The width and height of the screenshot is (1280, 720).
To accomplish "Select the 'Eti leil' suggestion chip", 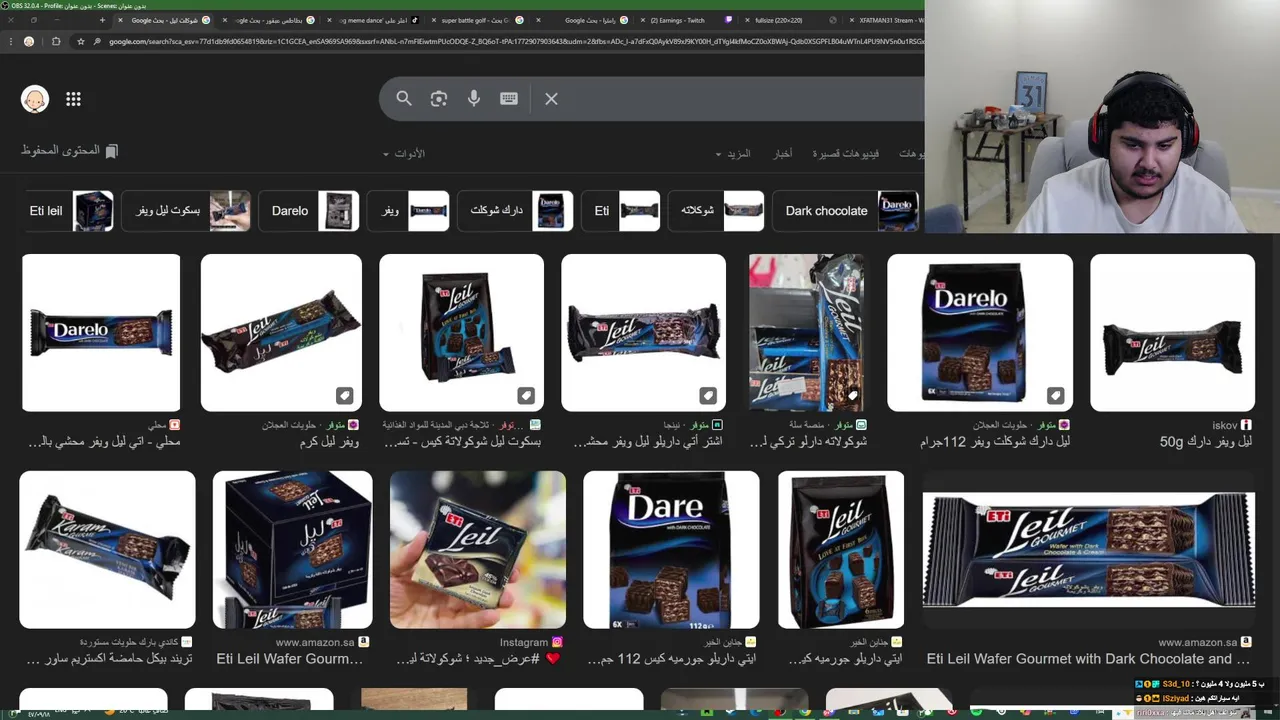I will (69, 211).
